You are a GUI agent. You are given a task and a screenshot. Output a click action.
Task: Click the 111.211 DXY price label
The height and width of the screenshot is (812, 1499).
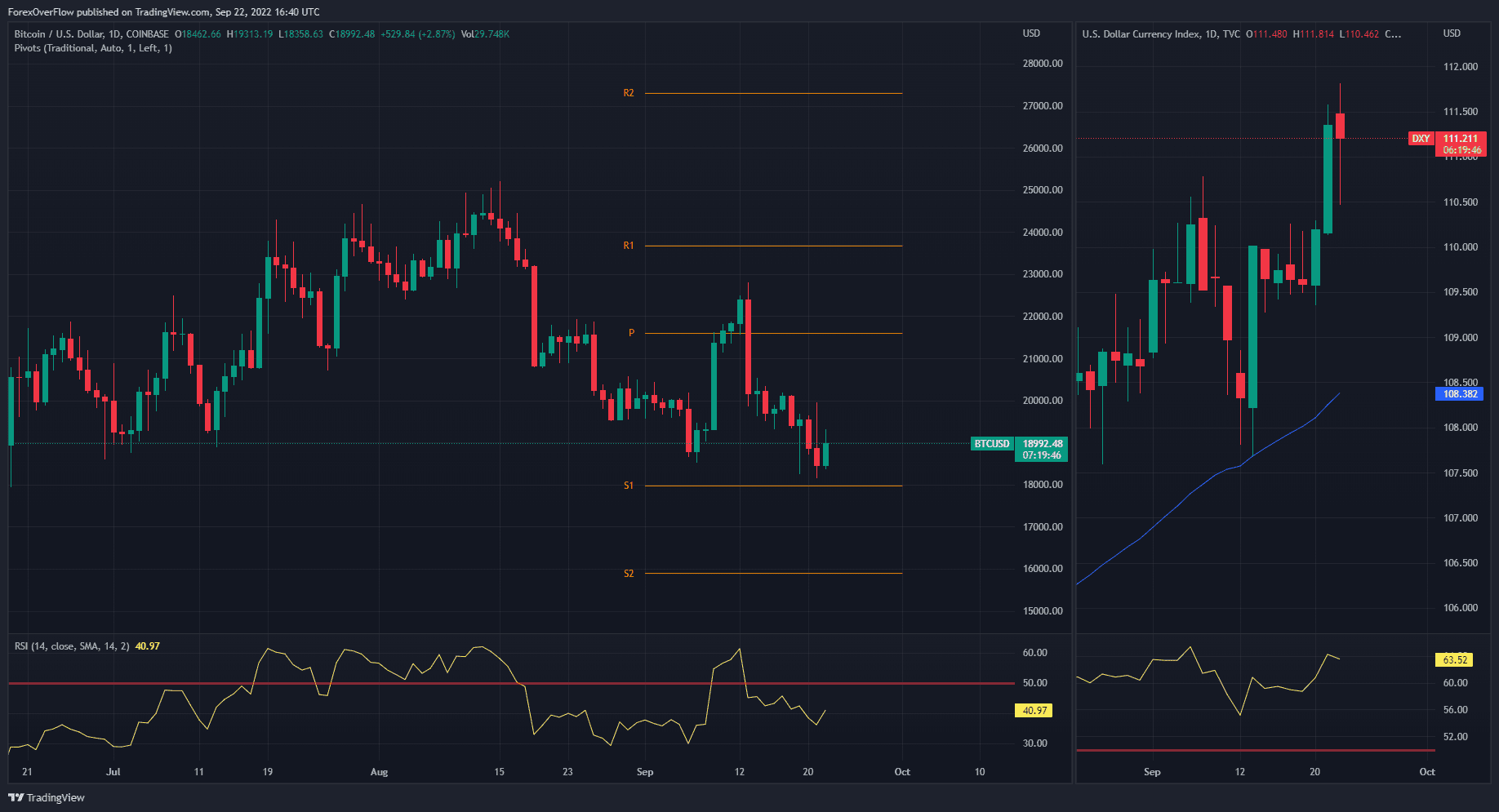(x=1461, y=139)
